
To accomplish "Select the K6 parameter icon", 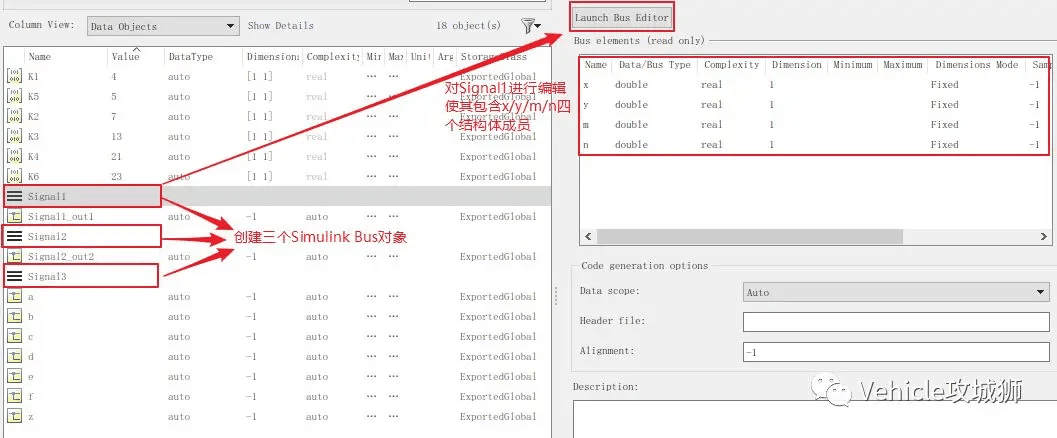I will (x=14, y=176).
